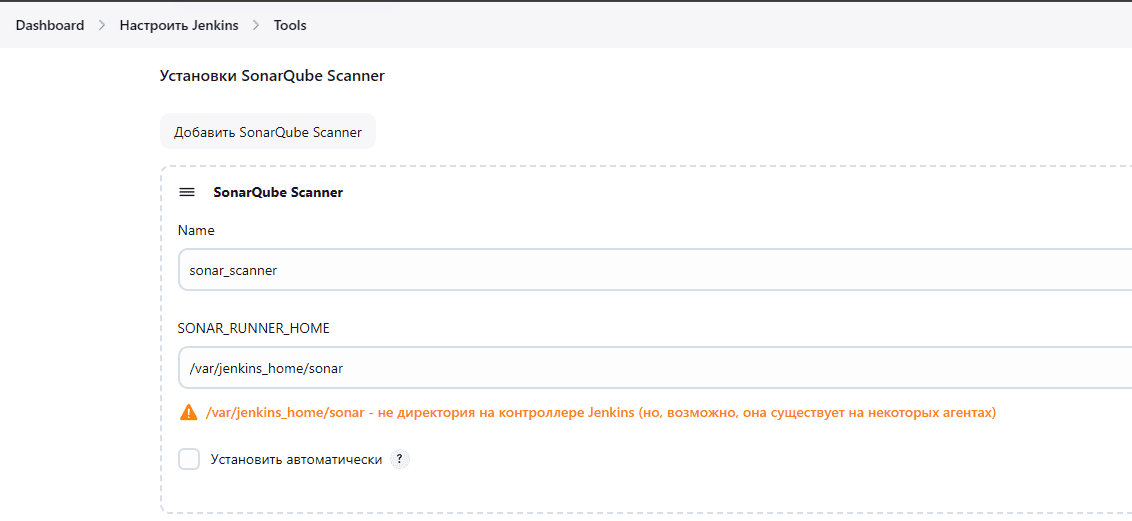
Task: Focus the Name field containing sonar_scanner
Action: tap(650, 270)
